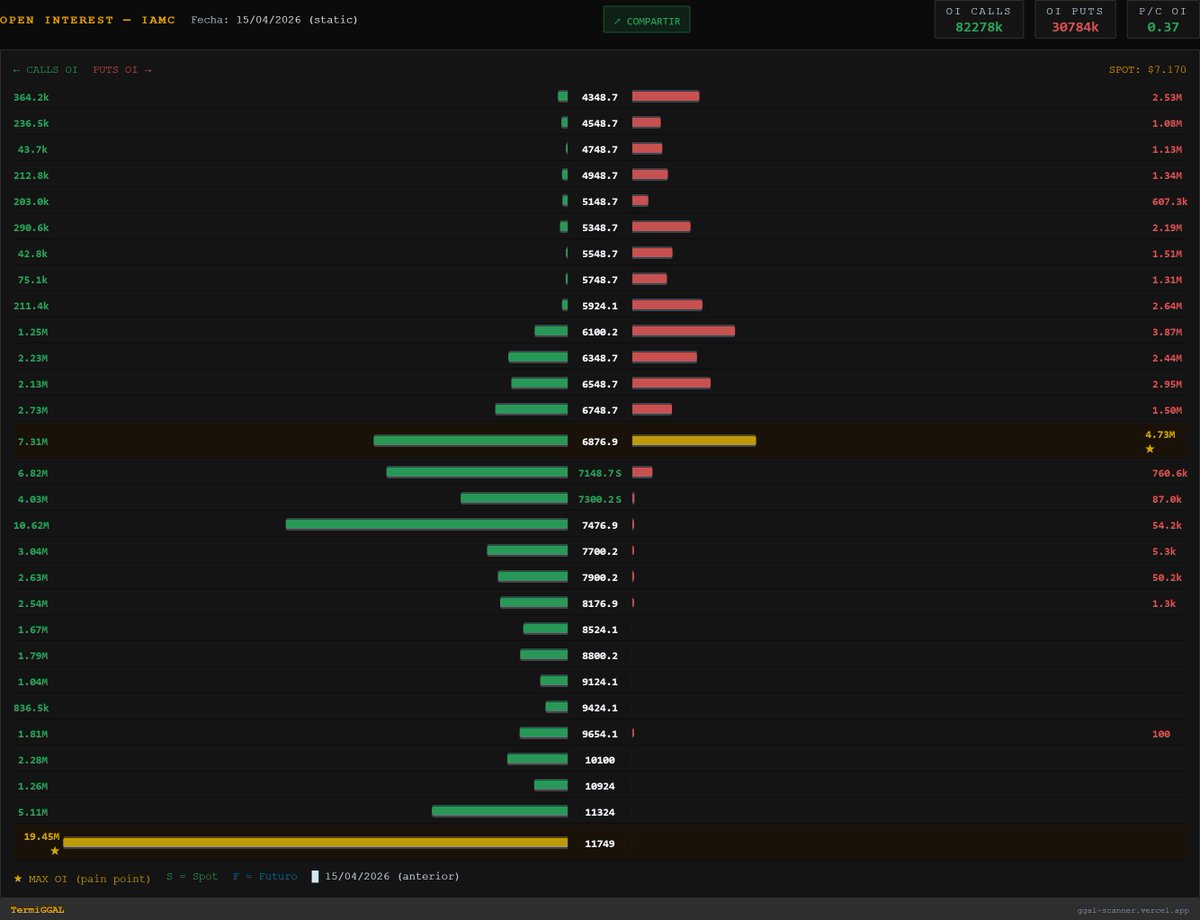Viewport: 1200px width, 920px height.
Task: Click the green calls bar at strike 7476.9
Action: click(427, 524)
